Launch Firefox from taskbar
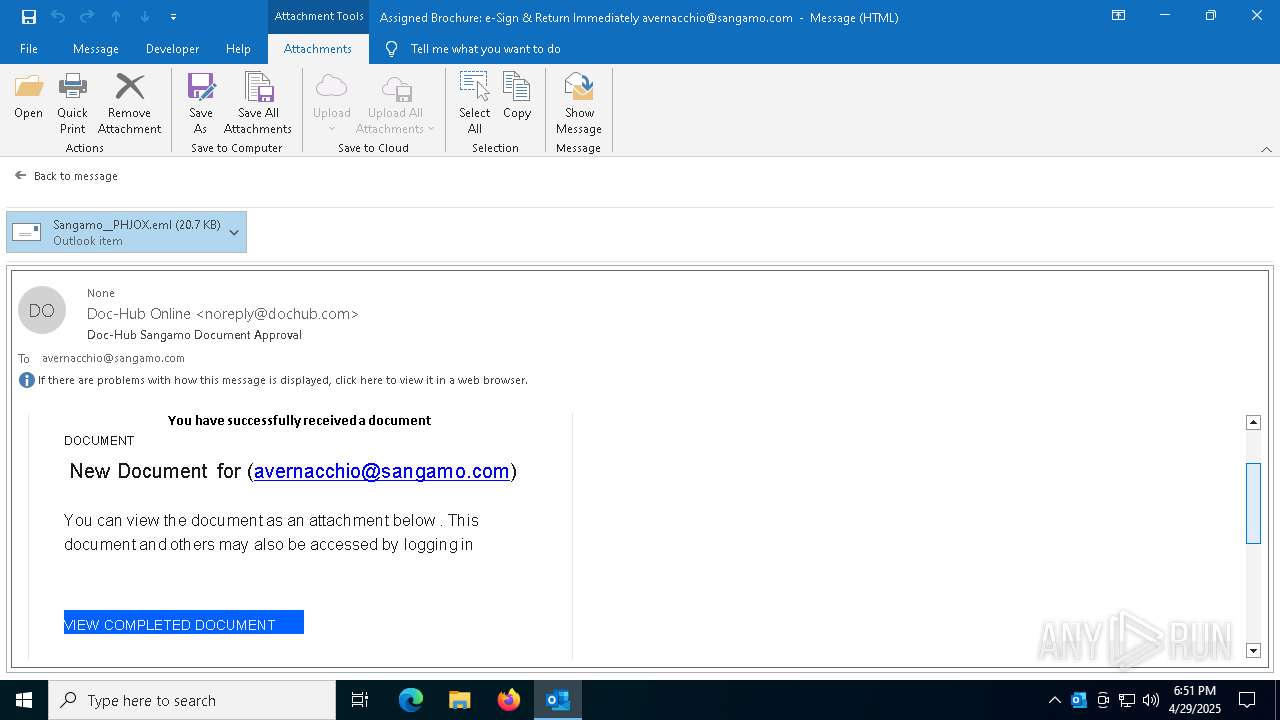Image resolution: width=1280 pixels, height=720 pixels. (x=509, y=700)
